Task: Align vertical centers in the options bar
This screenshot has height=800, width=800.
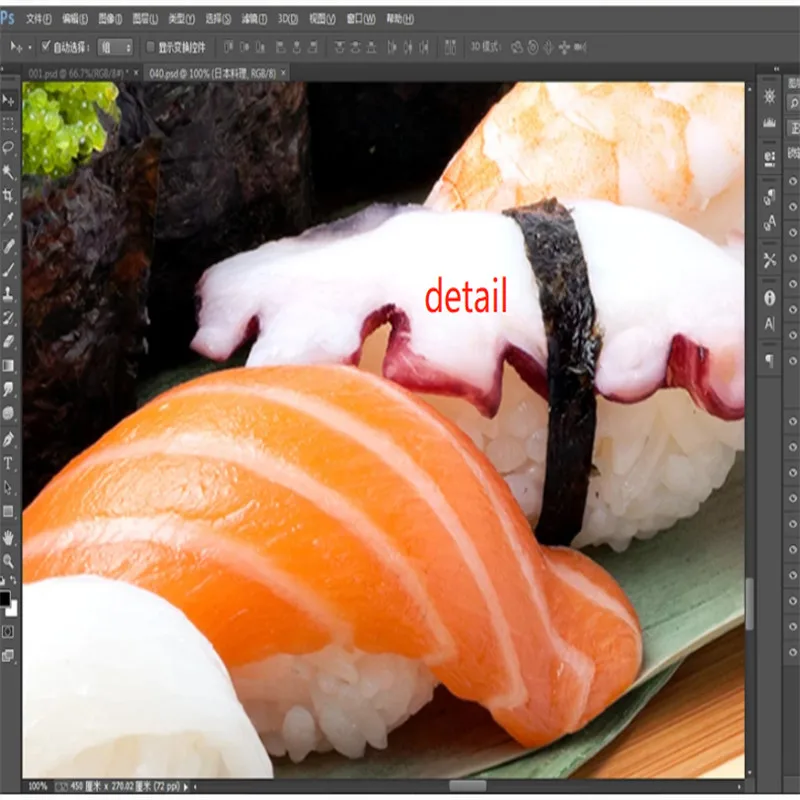Action: tap(244, 47)
